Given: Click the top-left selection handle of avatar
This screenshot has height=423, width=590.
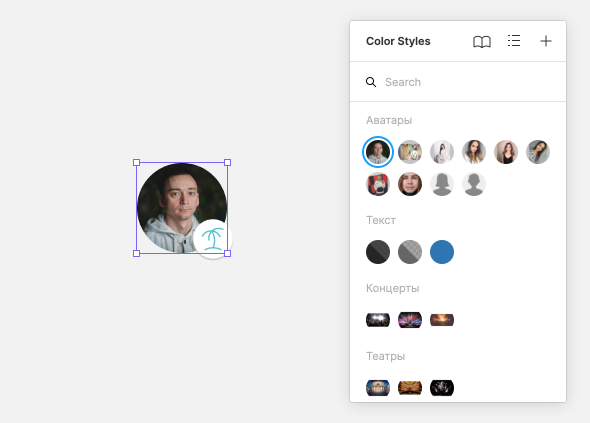Looking at the screenshot, I should (137, 163).
